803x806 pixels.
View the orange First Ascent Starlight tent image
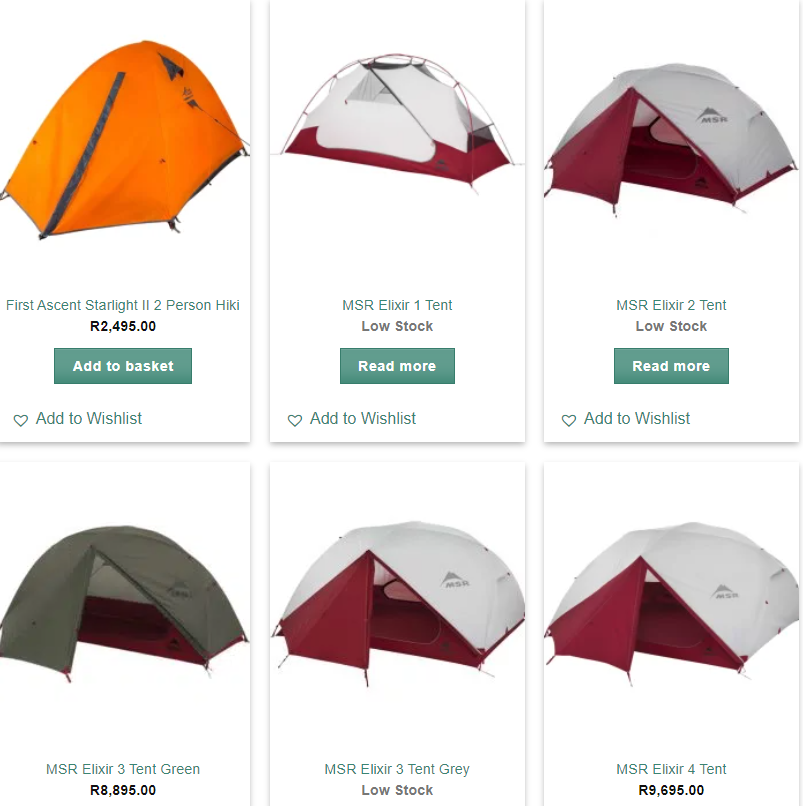coord(124,139)
